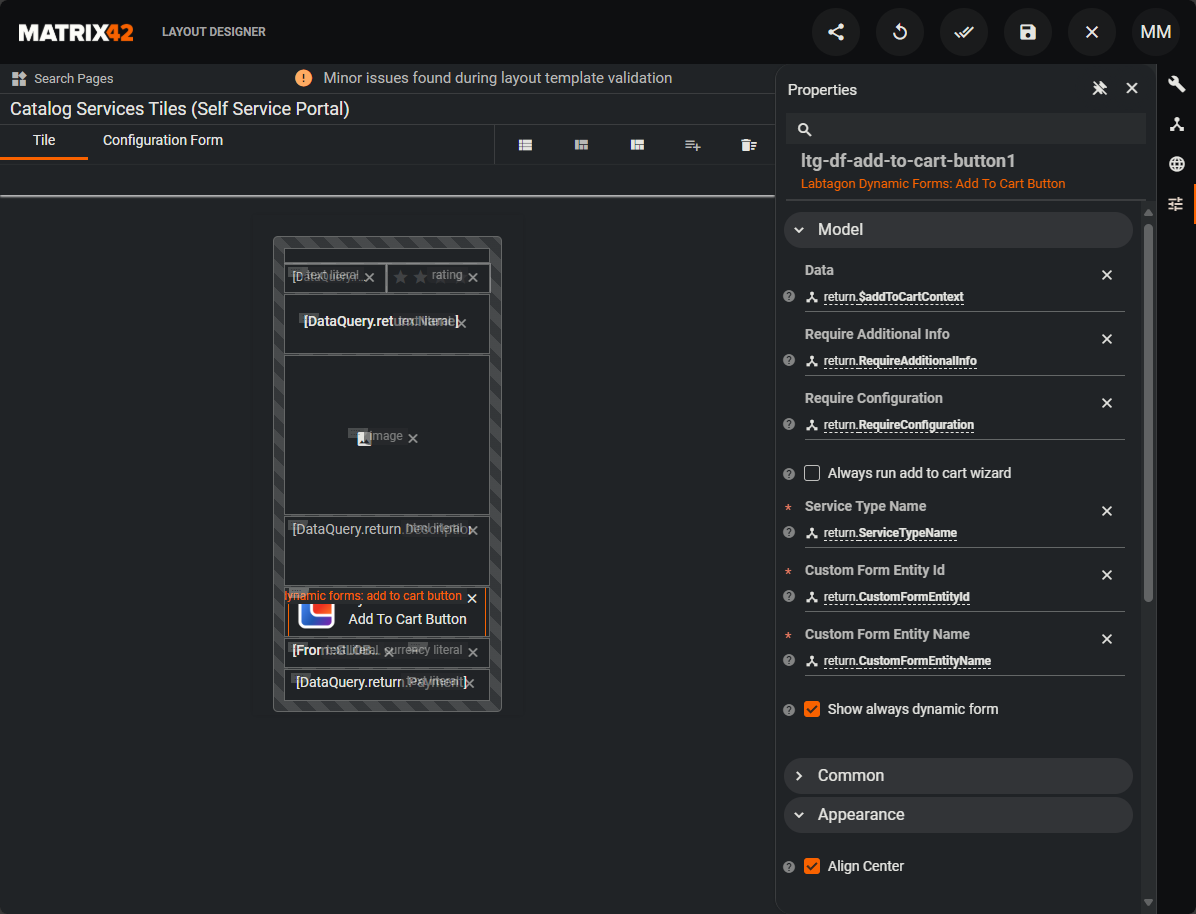Open Search Pages
This screenshot has width=1196, height=914.
pyautogui.click(x=63, y=79)
